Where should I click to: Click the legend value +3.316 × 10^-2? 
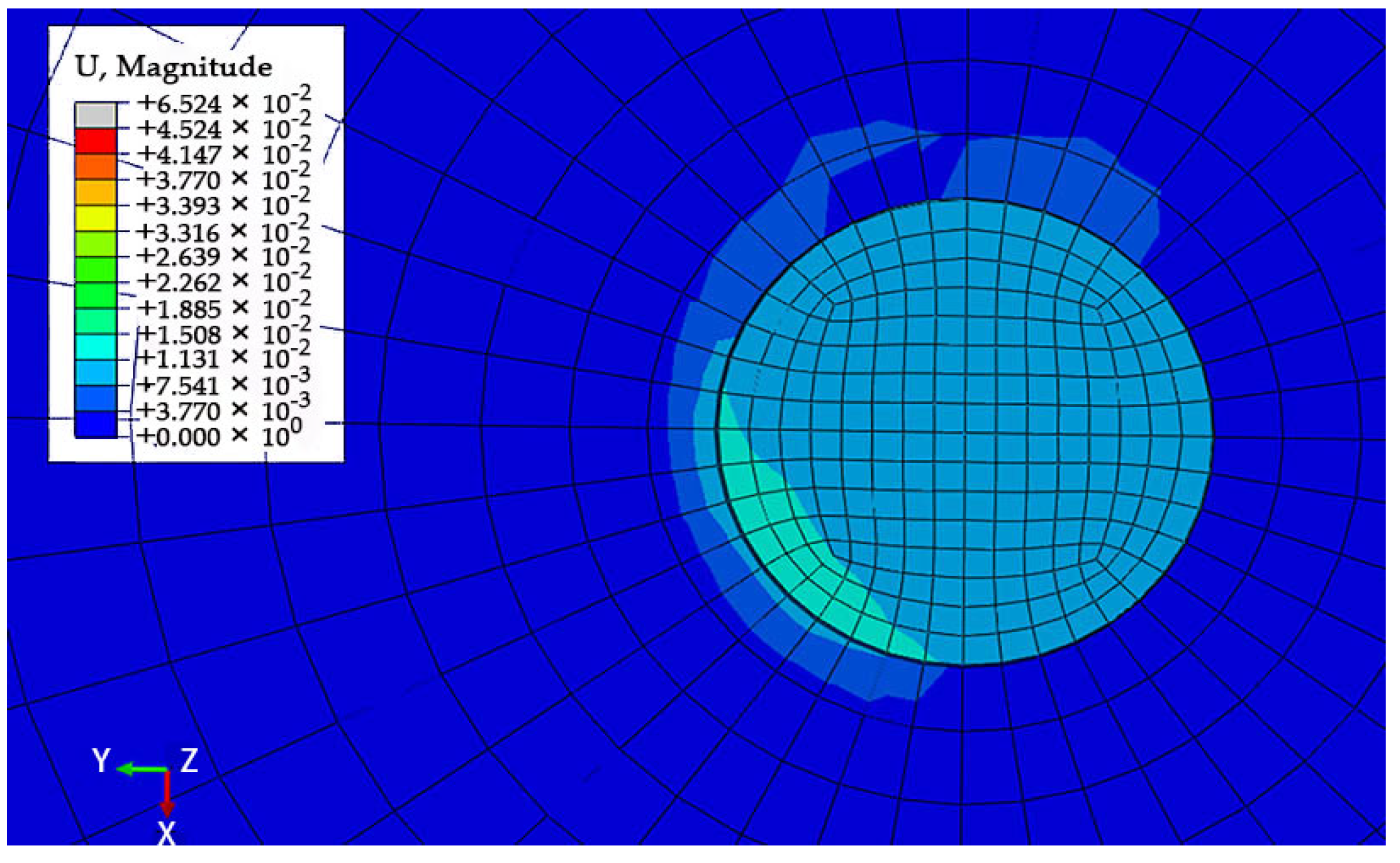coord(224,231)
